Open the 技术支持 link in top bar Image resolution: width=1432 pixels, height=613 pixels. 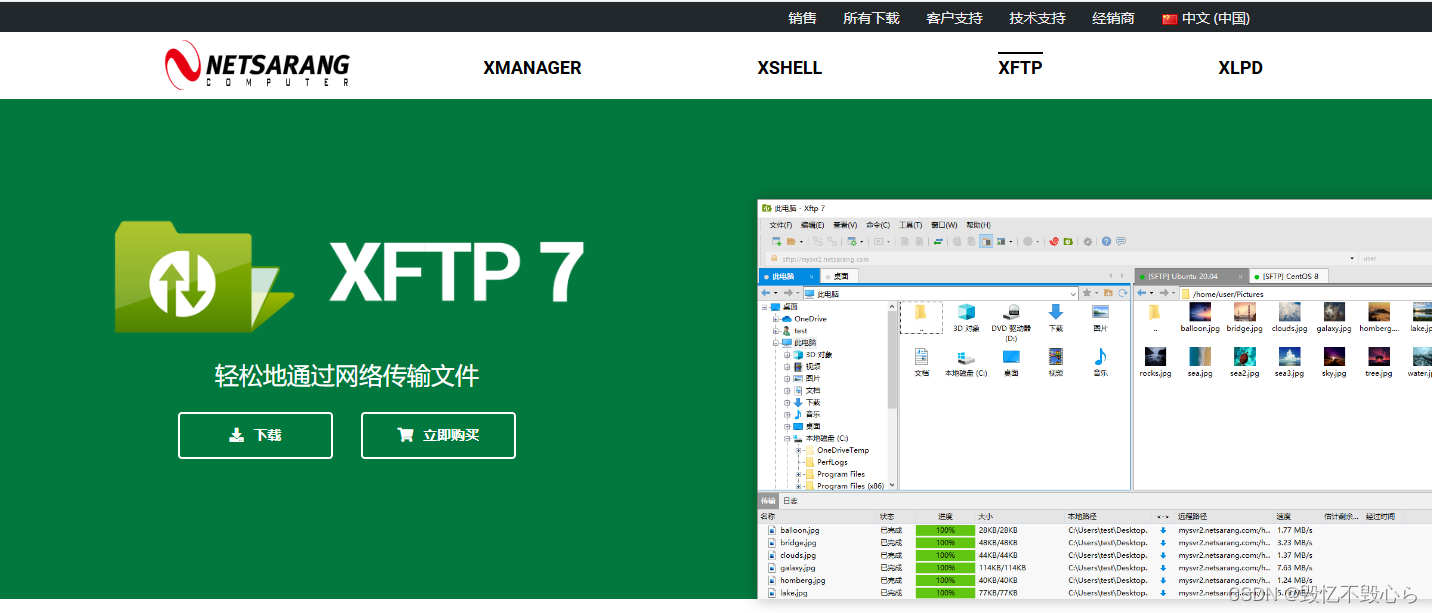(x=1037, y=18)
